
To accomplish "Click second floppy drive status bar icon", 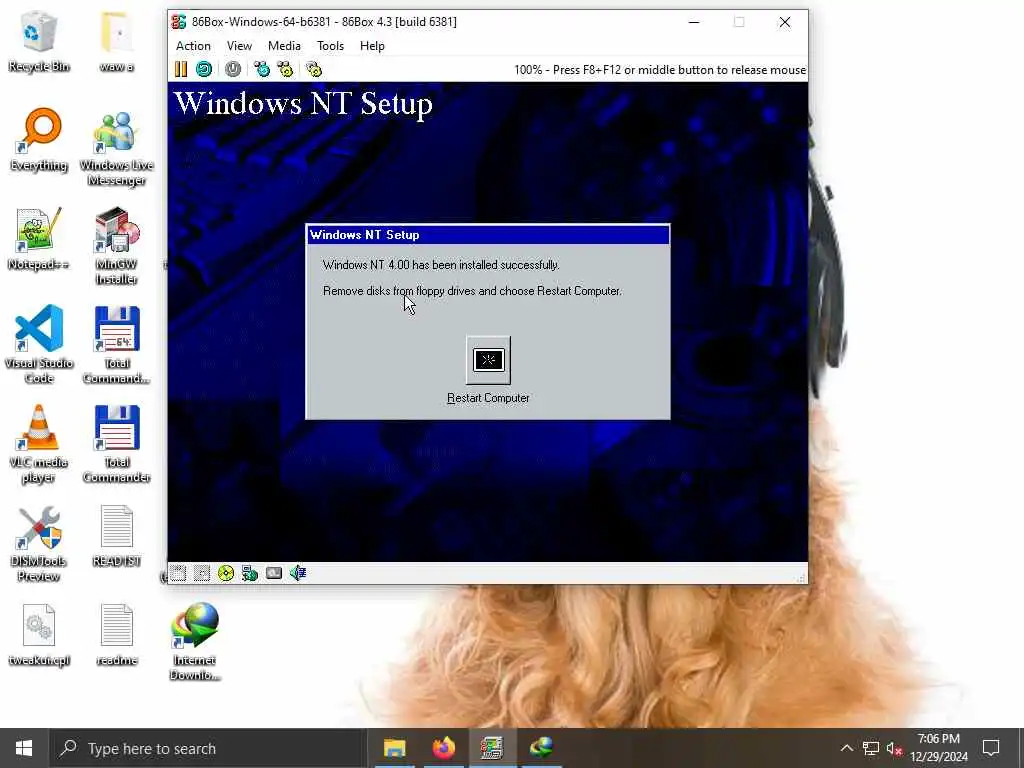I will (x=202, y=573).
